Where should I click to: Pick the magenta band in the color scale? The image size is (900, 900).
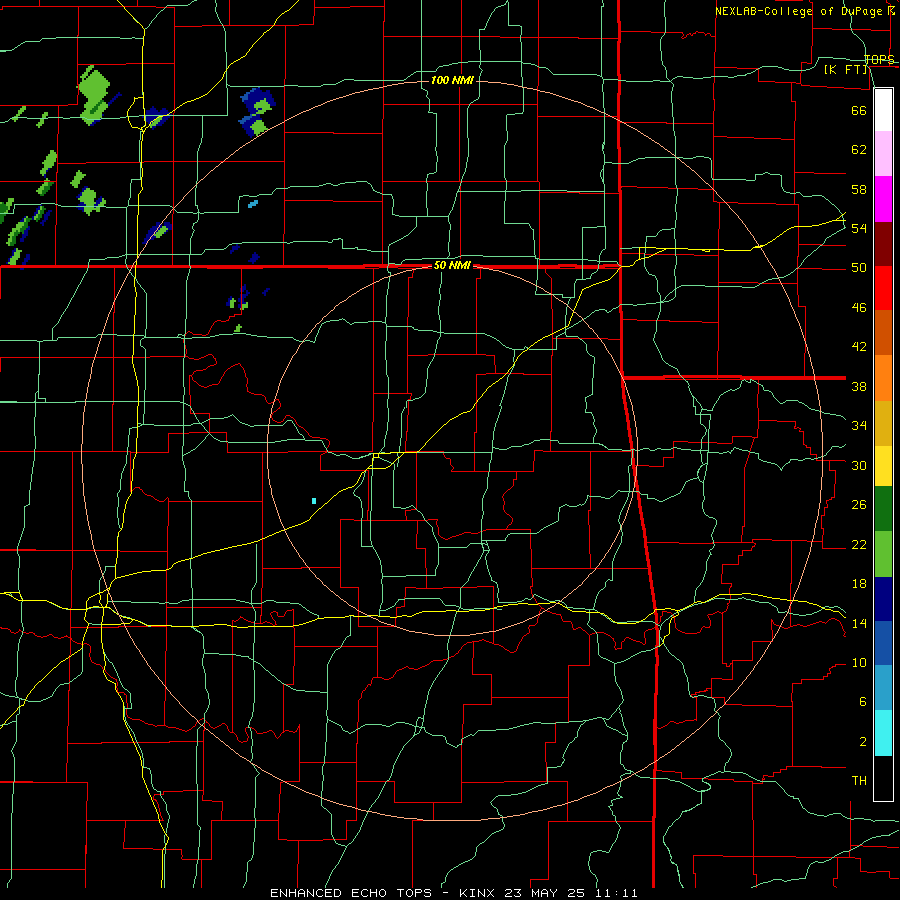[x=883, y=199]
